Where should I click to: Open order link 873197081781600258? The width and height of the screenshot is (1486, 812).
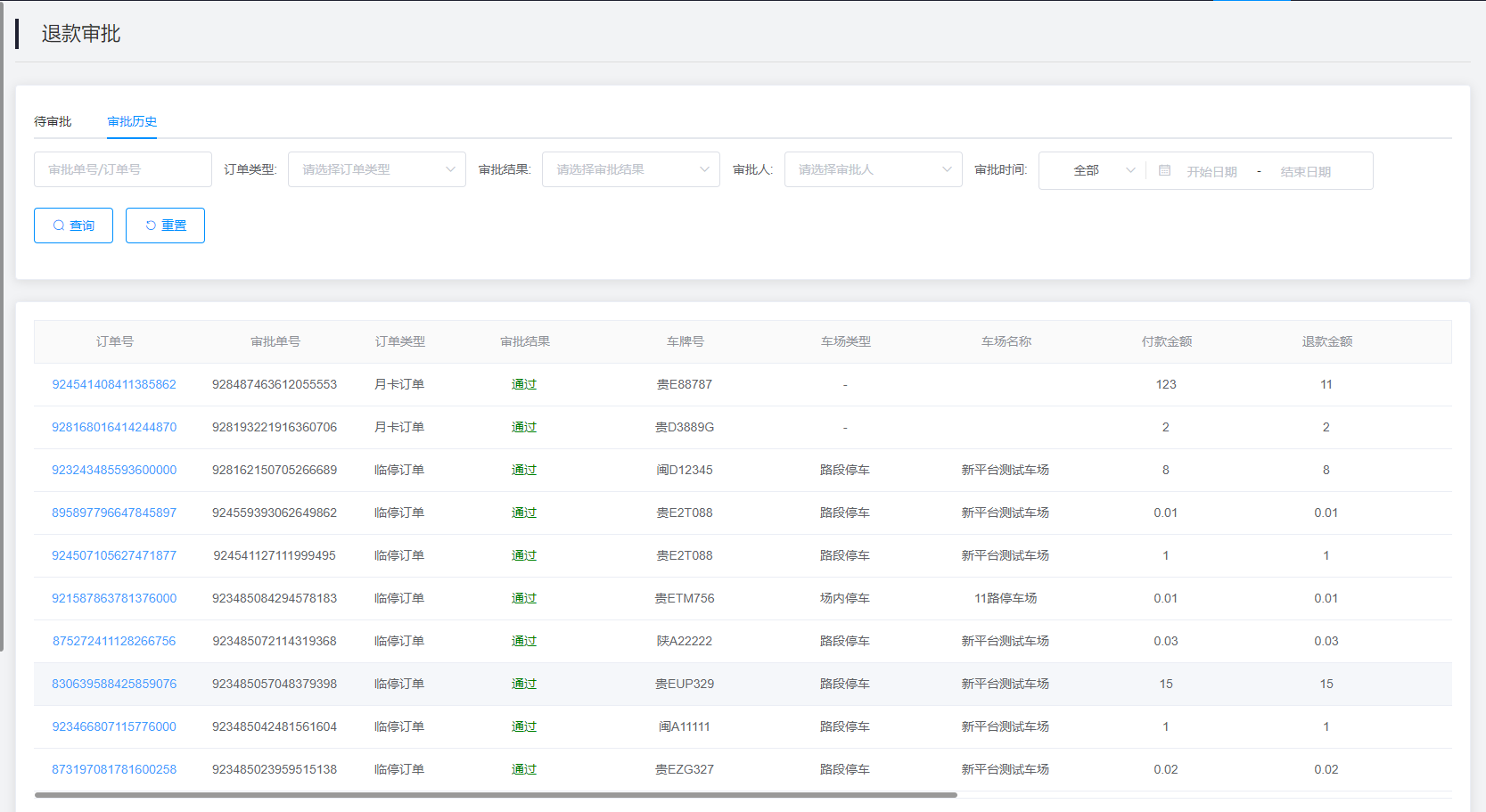tap(114, 769)
